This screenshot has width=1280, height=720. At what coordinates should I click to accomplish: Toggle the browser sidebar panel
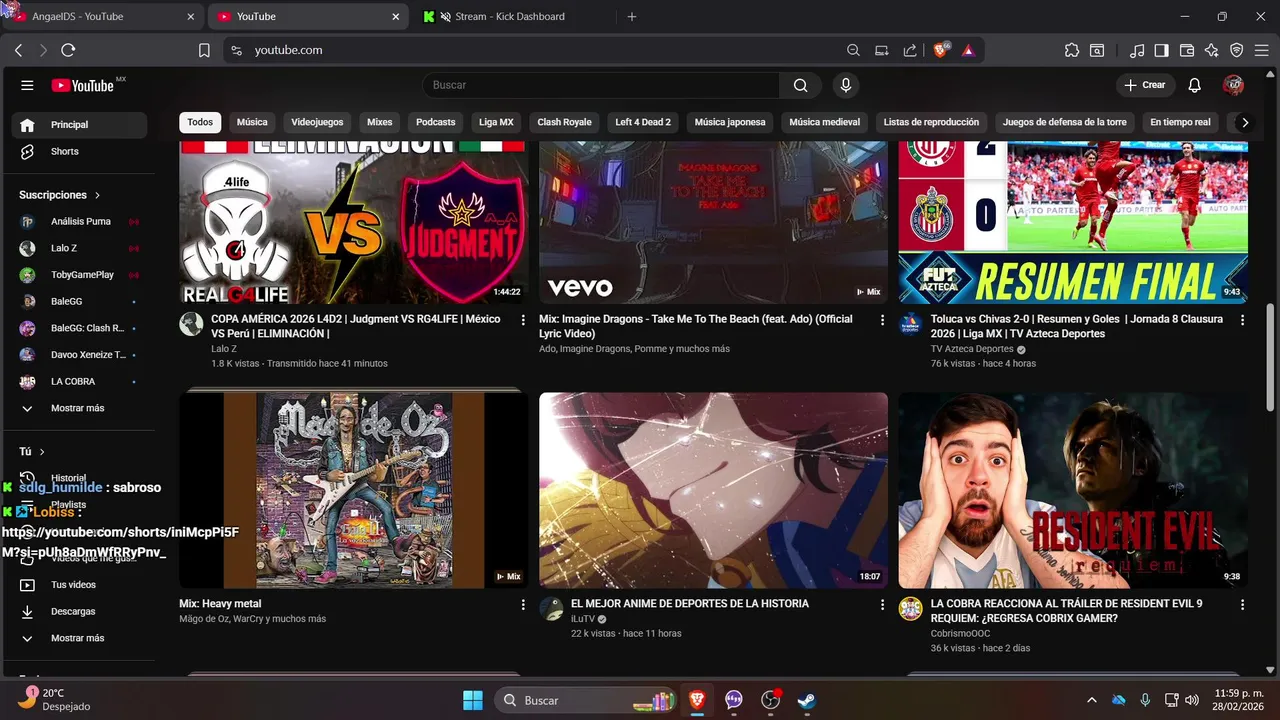pyautogui.click(x=1161, y=50)
